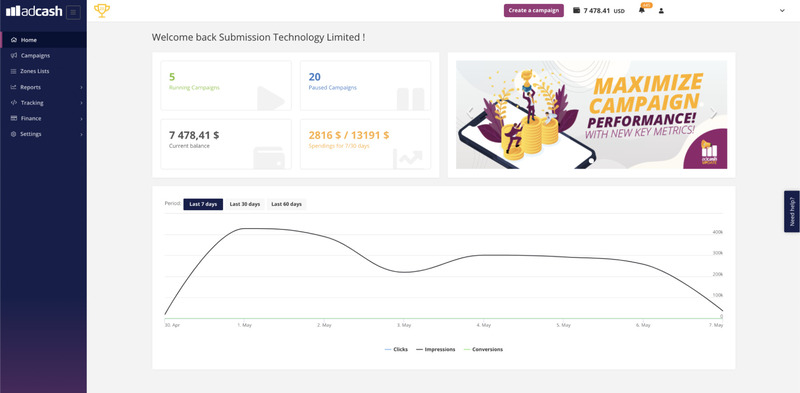Click the 7 478.41 USD header balance

coord(604,11)
